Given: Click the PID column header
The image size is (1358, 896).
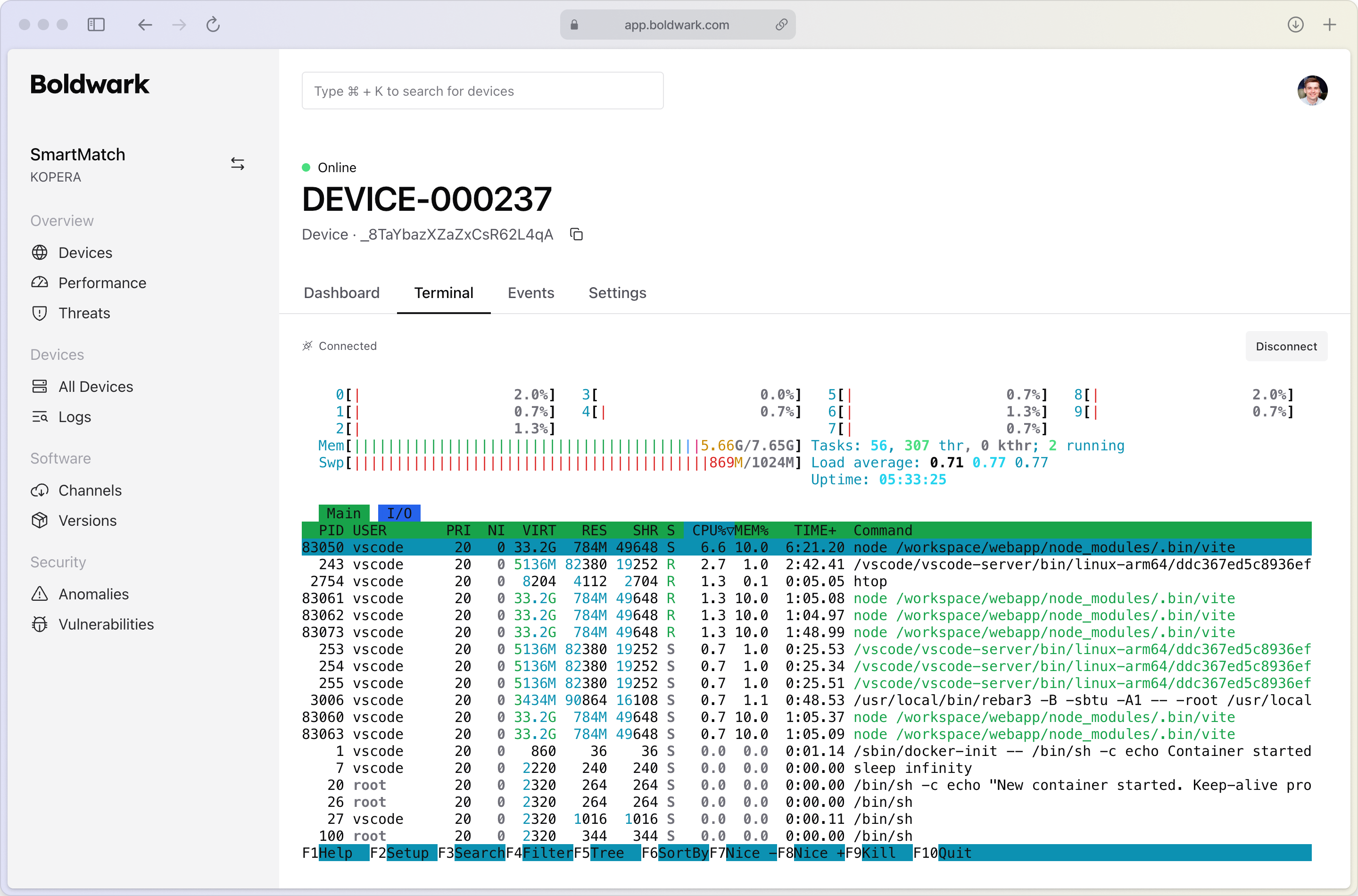Looking at the screenshot, I should coord(331,530).
